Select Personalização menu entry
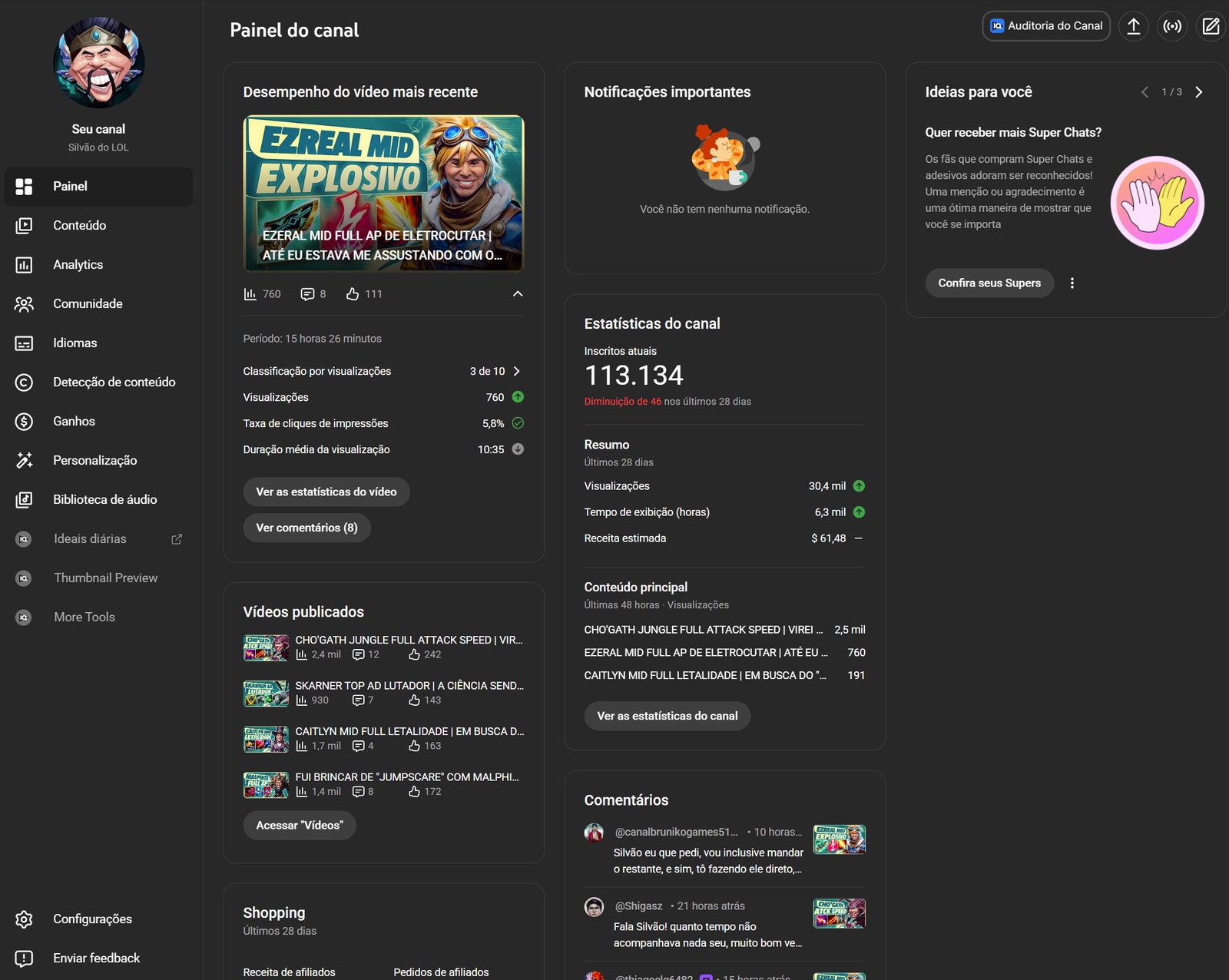This screenshot has height=980, width=1229. click(x=98, y=461)
